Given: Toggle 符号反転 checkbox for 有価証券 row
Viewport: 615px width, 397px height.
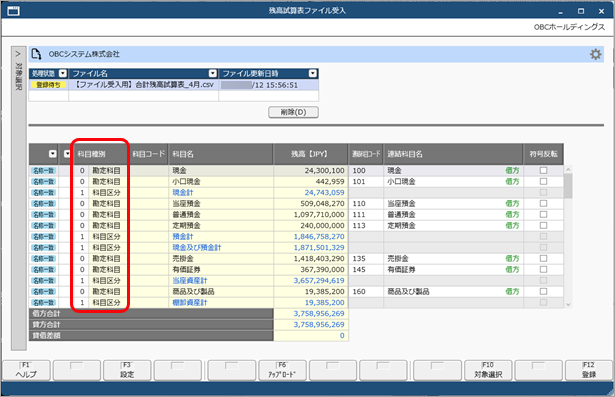Looking at the screenshot, I should click(543, 269).
